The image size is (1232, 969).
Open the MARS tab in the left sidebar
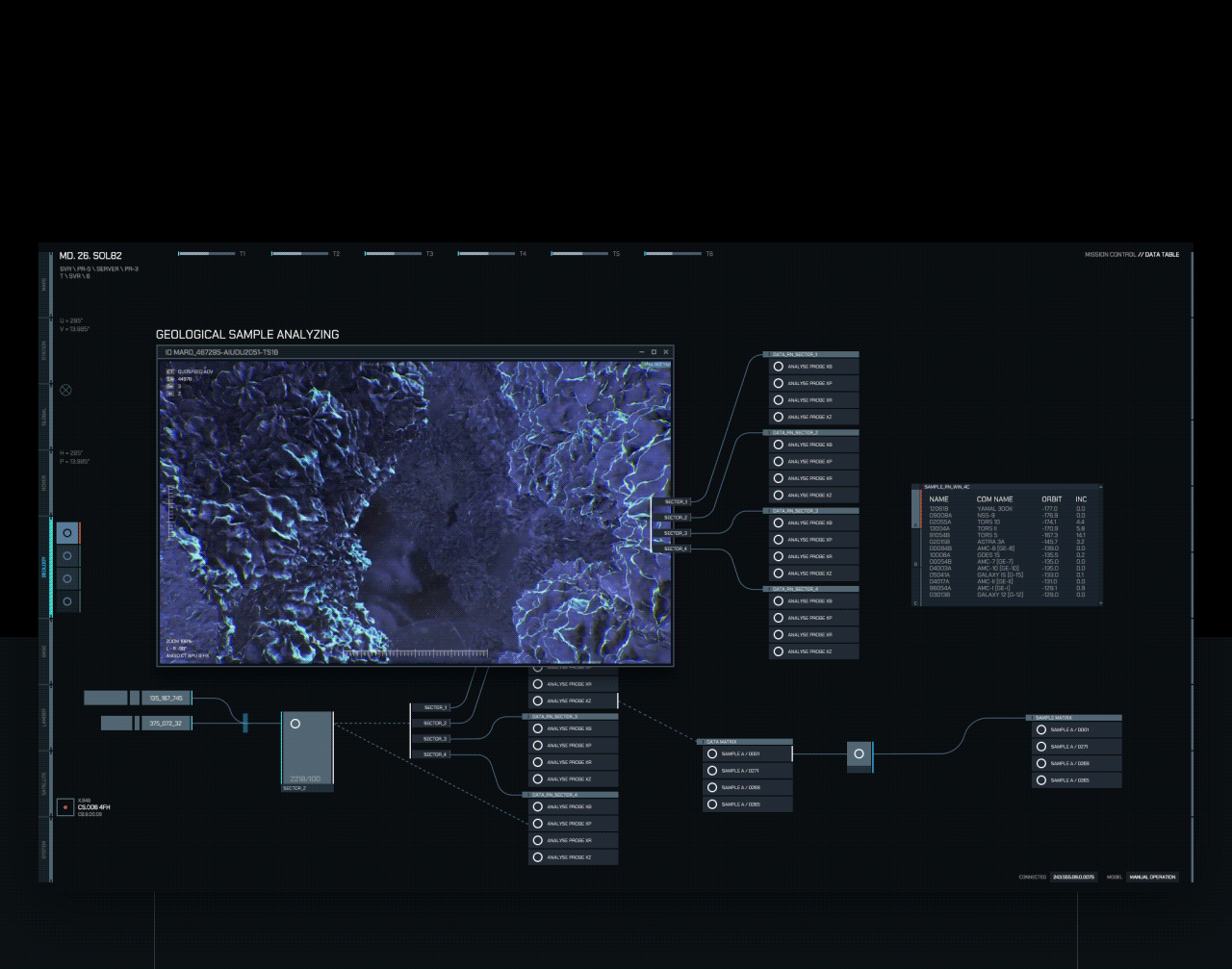[43, 283]
